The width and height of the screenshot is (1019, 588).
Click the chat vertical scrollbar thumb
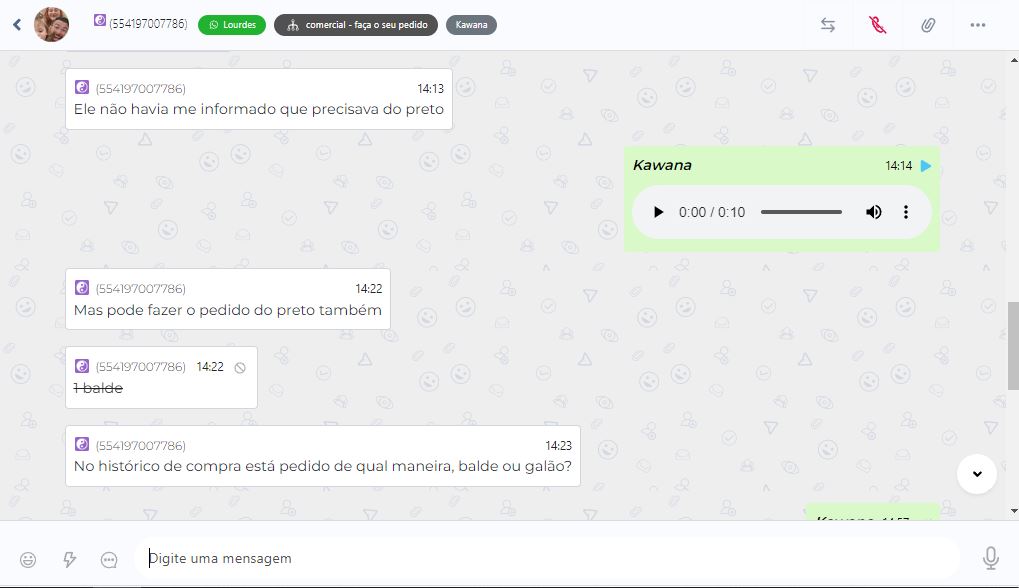point(1013,346)
